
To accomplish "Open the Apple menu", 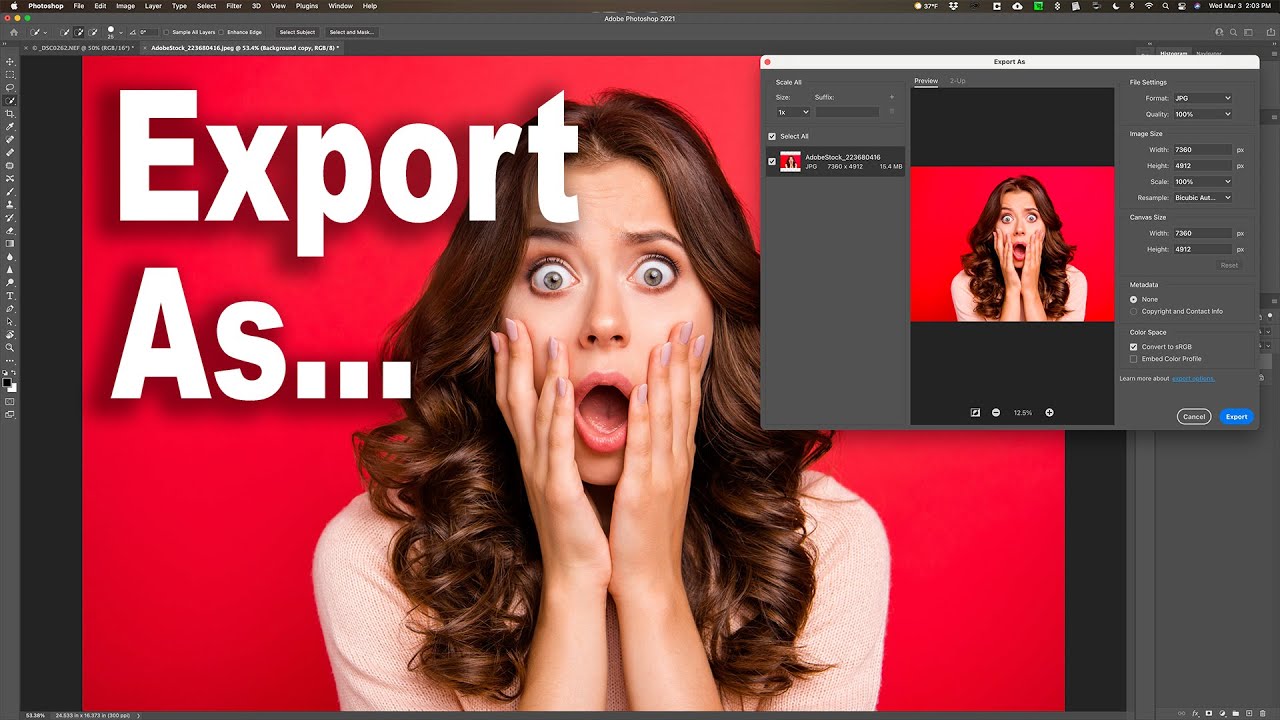I will [14, 6].
